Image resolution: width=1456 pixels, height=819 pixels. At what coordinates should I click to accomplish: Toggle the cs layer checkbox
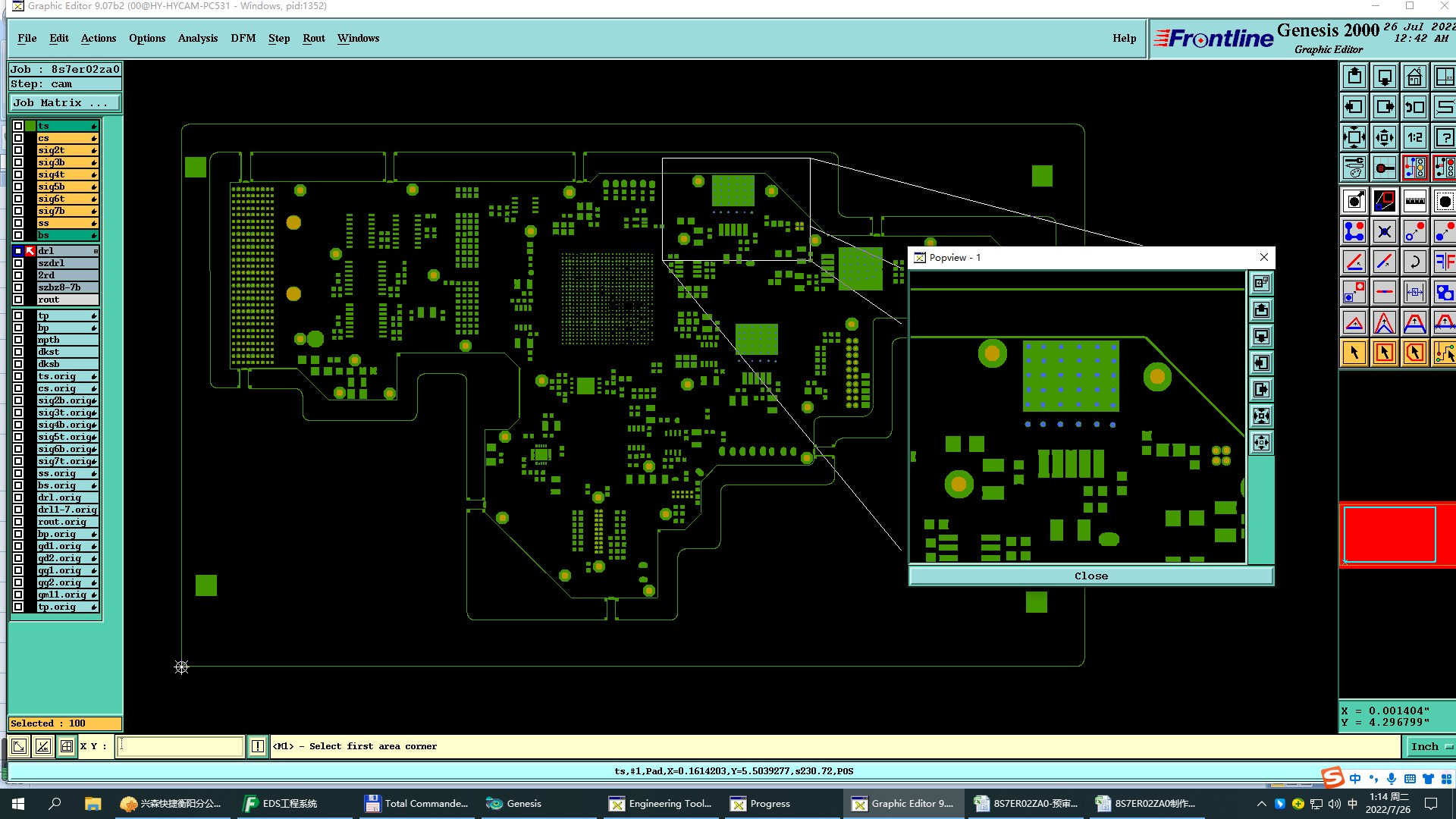click(18, 138)
